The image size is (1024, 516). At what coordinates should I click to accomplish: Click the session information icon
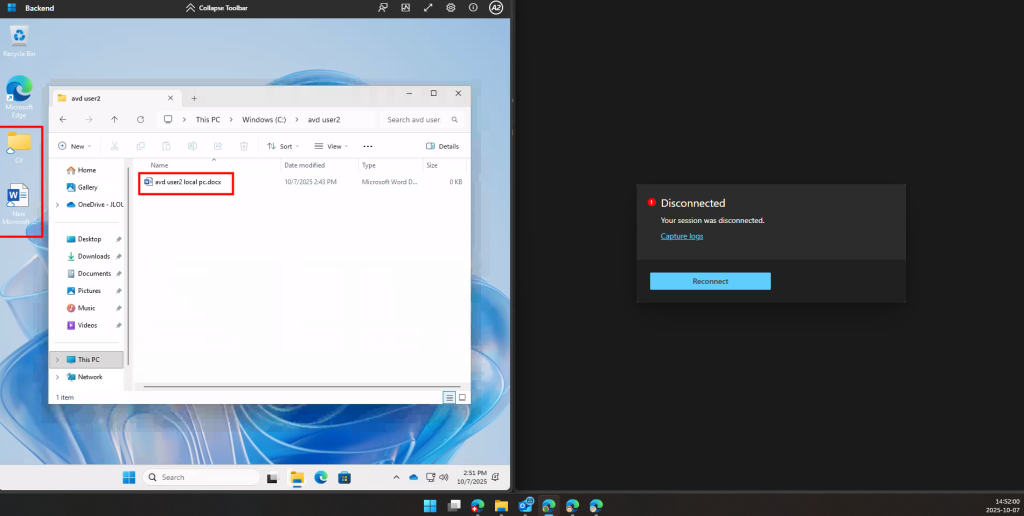[473, 8]
